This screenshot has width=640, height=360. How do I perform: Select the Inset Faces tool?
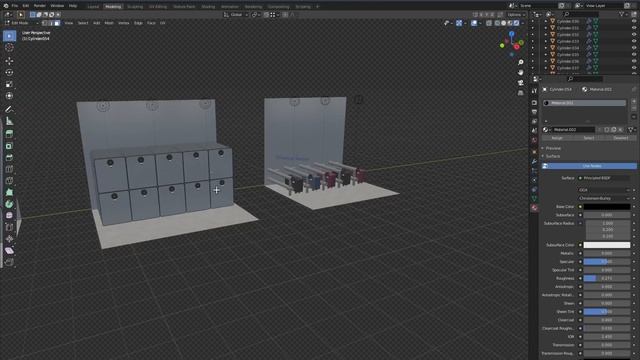click(x=9, y=146)
